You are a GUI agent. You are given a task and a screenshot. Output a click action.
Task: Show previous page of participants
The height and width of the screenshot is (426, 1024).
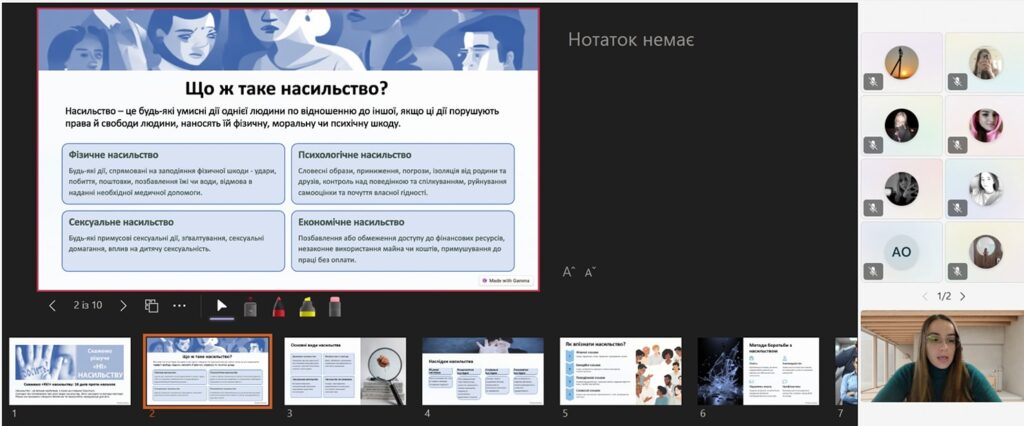(924, 297)
